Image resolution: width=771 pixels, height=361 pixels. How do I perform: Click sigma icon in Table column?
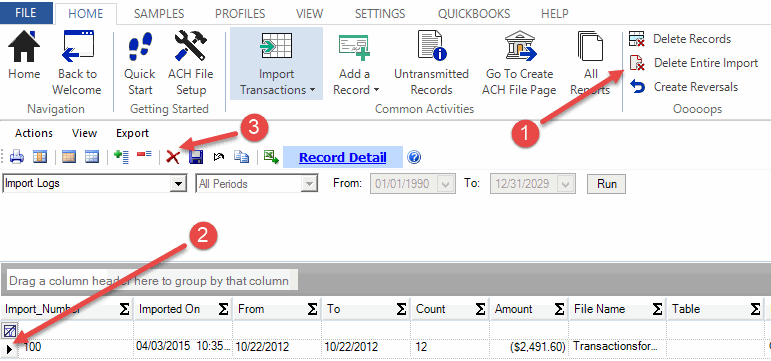[x=756, y=309]
